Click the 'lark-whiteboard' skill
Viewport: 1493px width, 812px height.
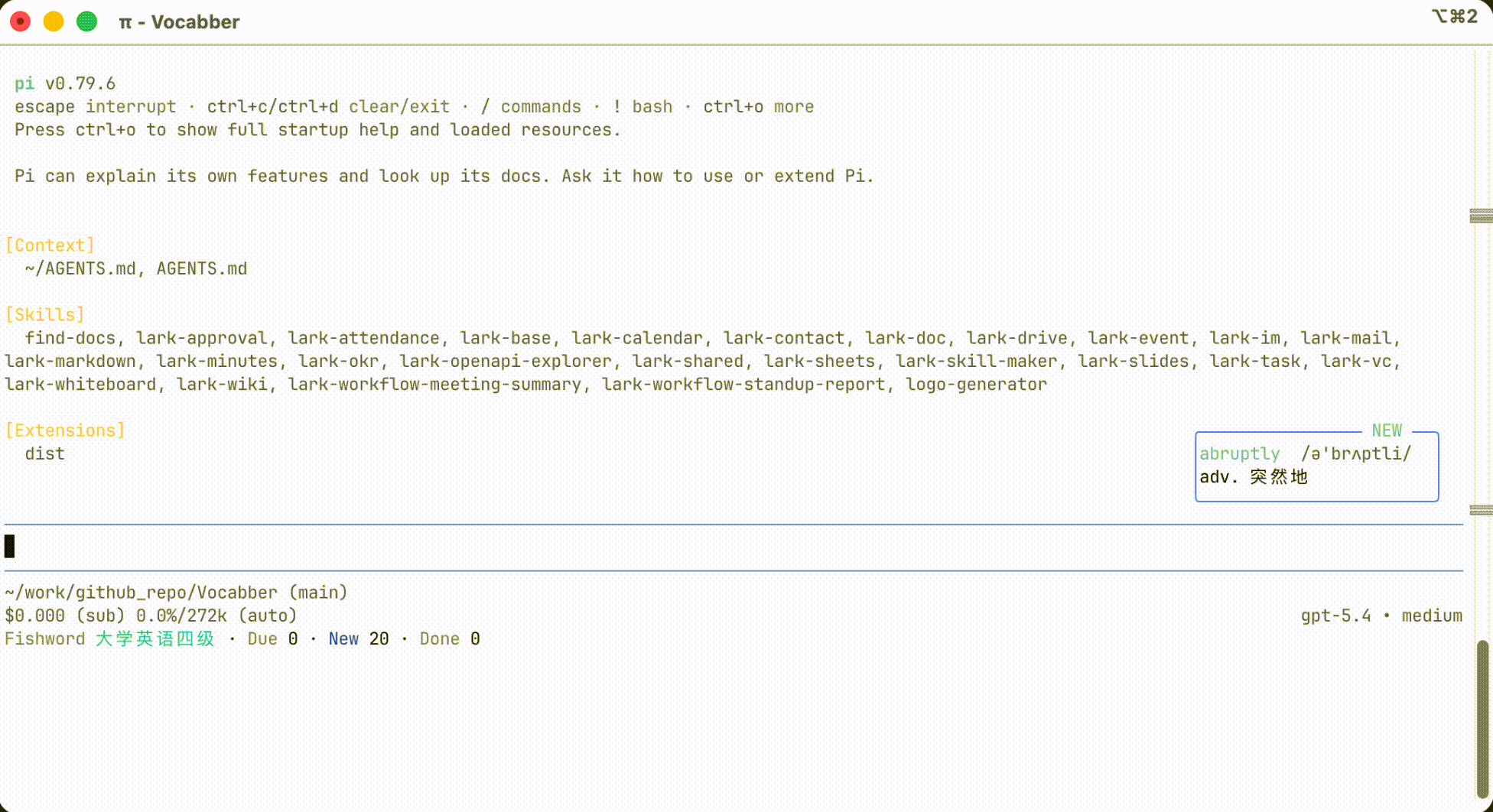click(x=80, y=385)
